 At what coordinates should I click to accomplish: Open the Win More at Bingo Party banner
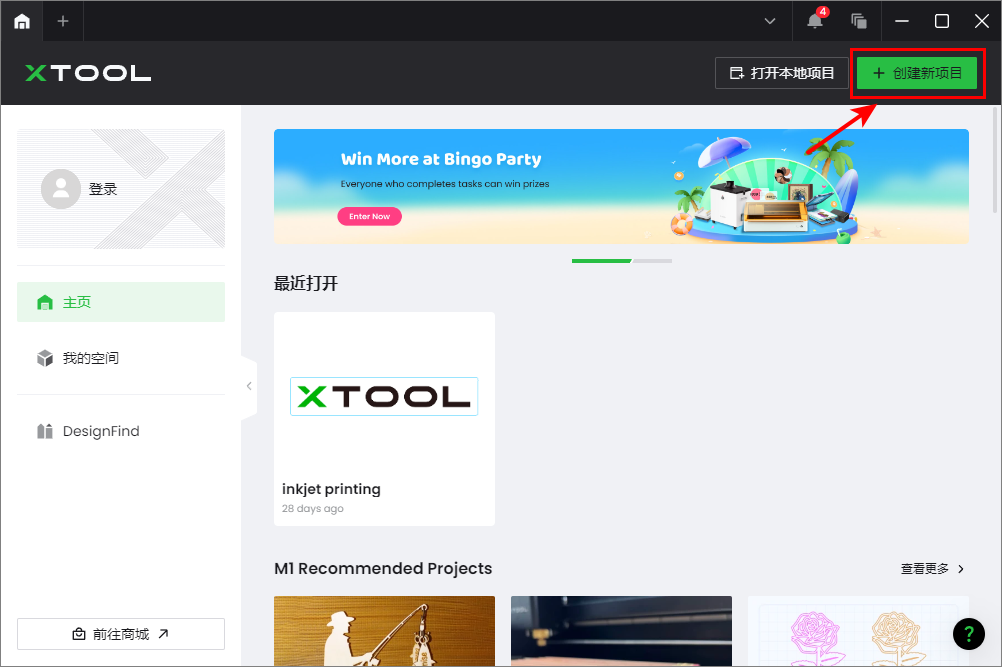(621, 186)
